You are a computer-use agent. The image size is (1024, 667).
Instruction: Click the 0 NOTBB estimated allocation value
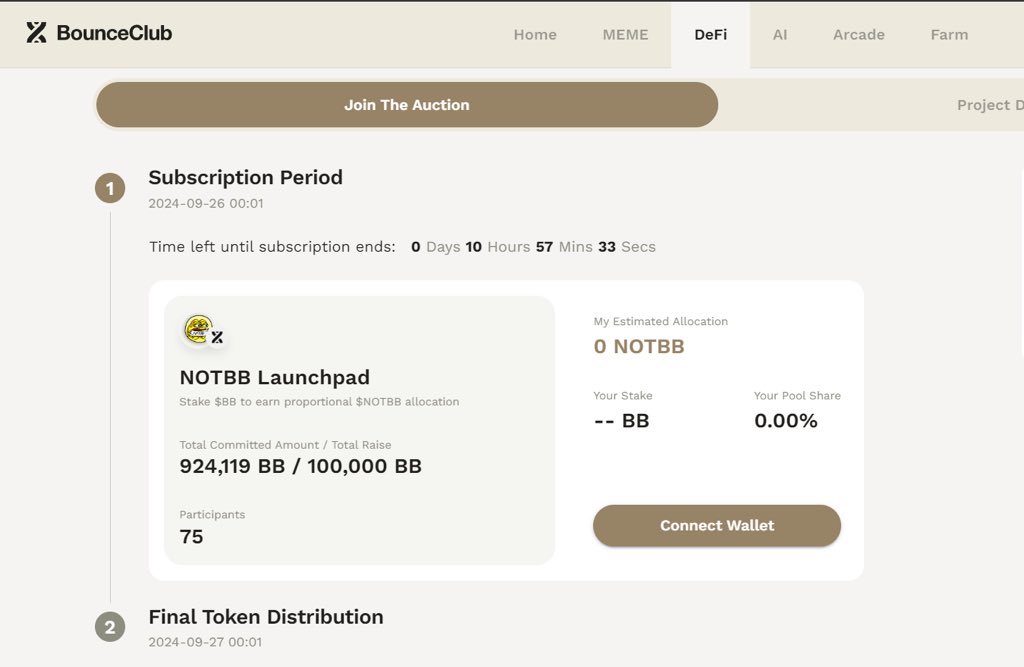coord(638,347)
